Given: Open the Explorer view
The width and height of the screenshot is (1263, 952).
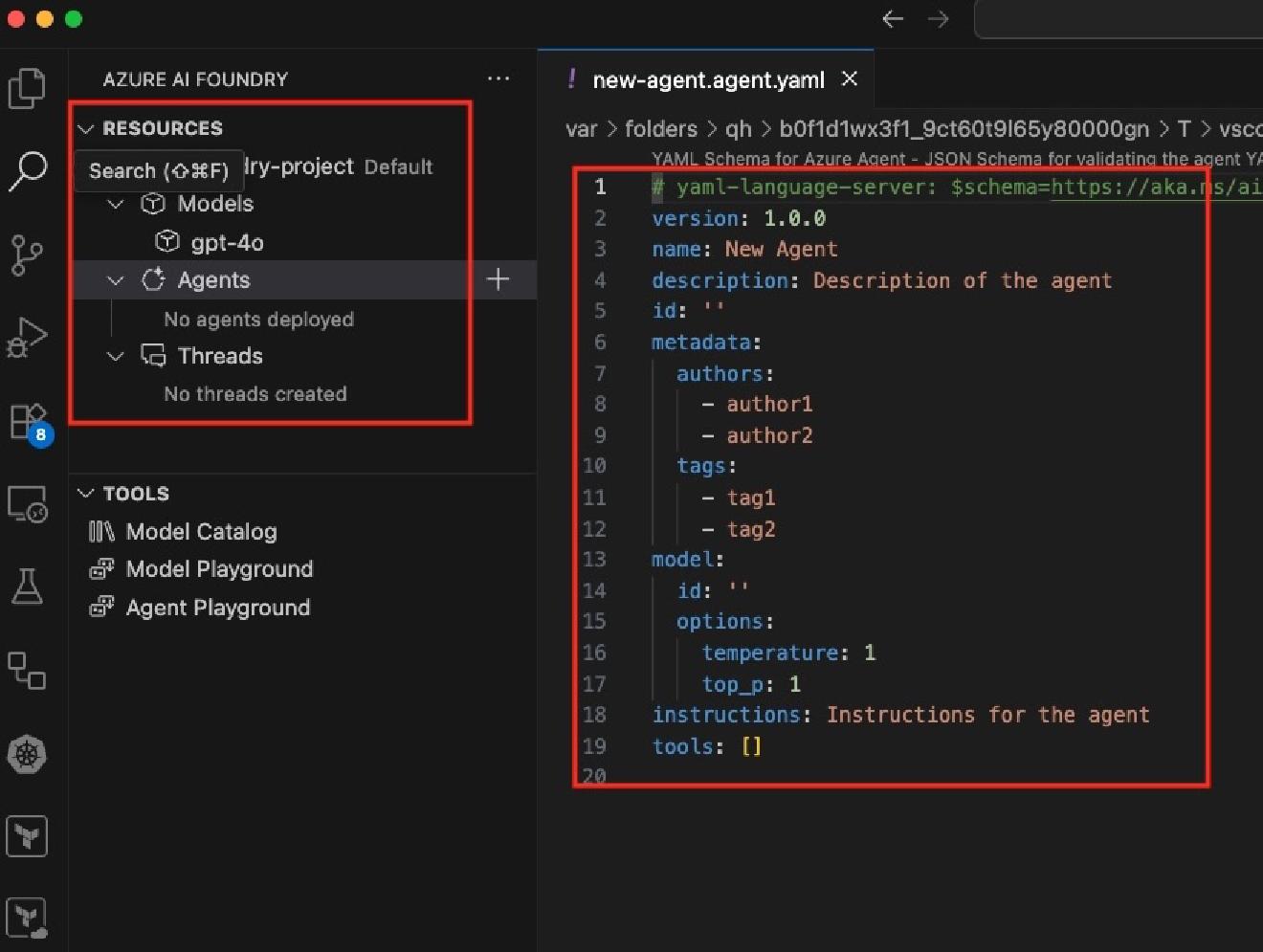Looking at the screenshot, I should (x=27, y=87).
